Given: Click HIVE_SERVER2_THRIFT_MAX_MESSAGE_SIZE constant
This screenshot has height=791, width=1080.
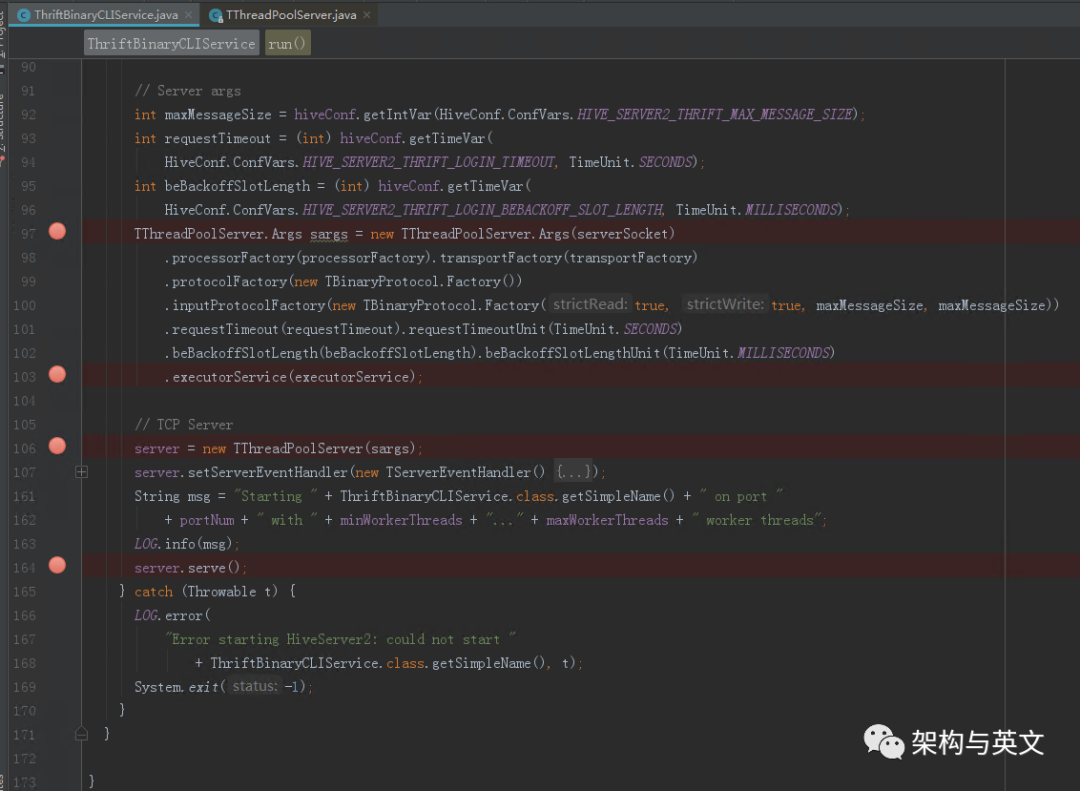Looking at the screenshot, I should pos(714,114).
